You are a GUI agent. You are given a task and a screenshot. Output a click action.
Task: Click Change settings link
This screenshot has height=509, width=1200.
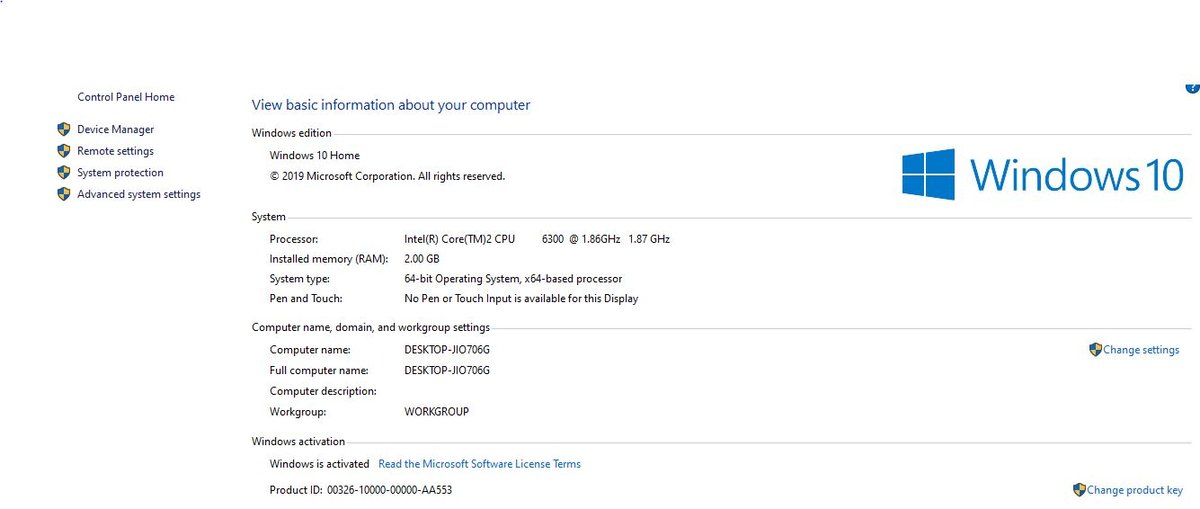click(x=1141, y=350)
